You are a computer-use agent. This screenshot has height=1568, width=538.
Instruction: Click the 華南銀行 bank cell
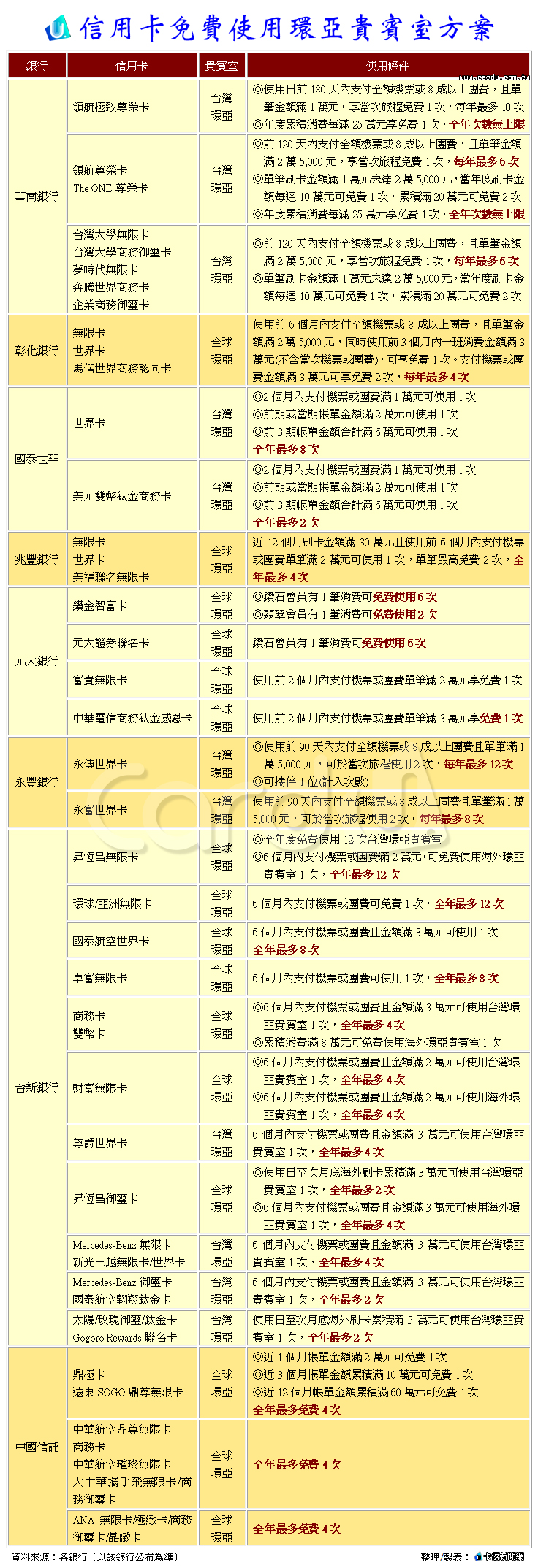37,196
